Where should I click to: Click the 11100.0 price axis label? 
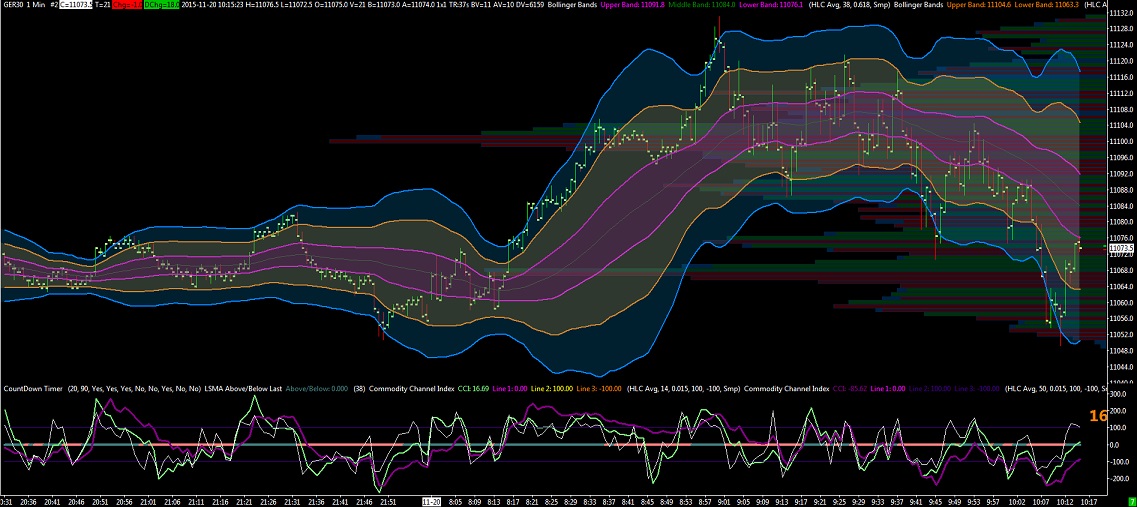click(x=1121, y=141)
